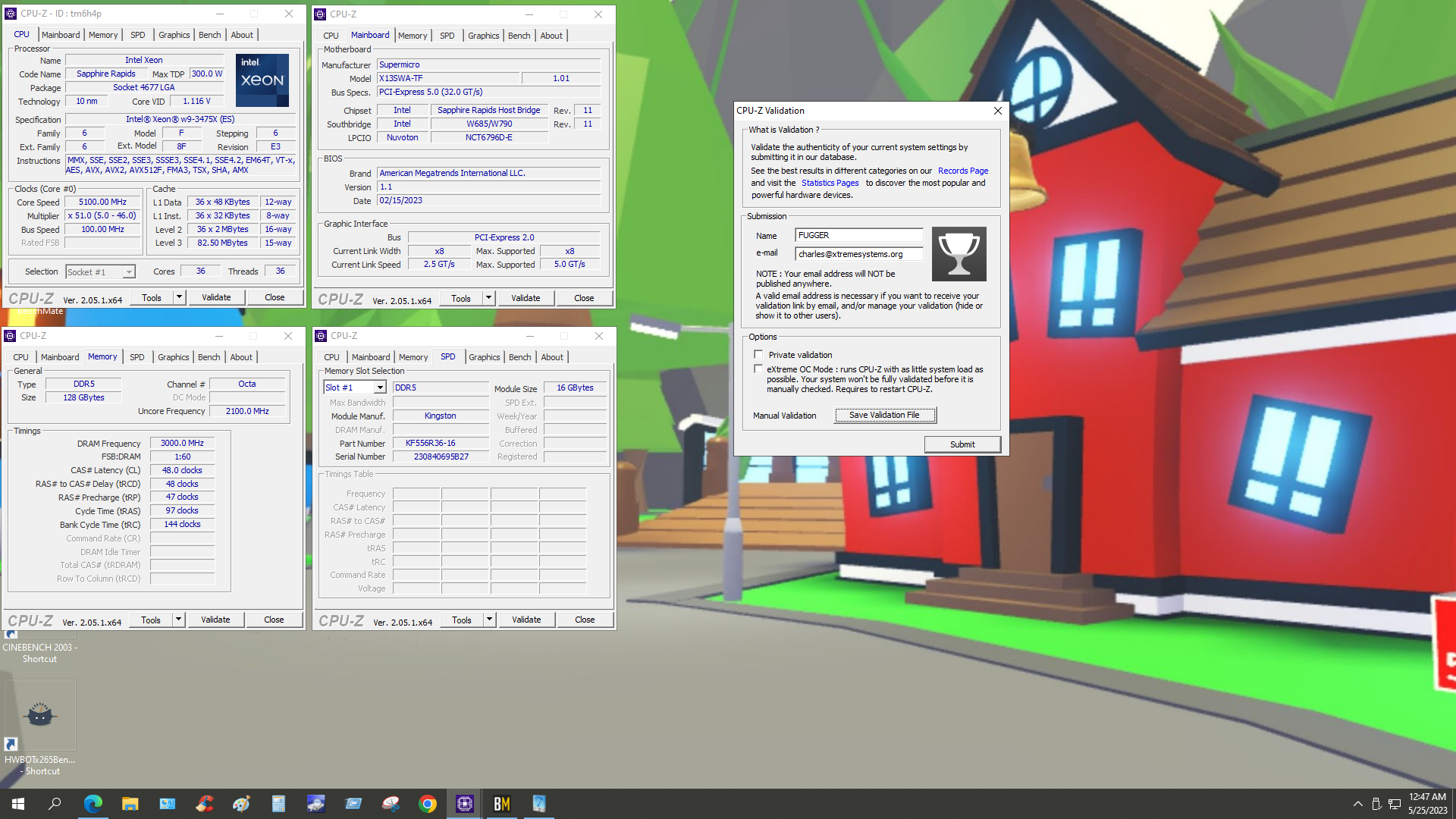Click Core Speed value 5100.00 MHz

click(103, 202)
